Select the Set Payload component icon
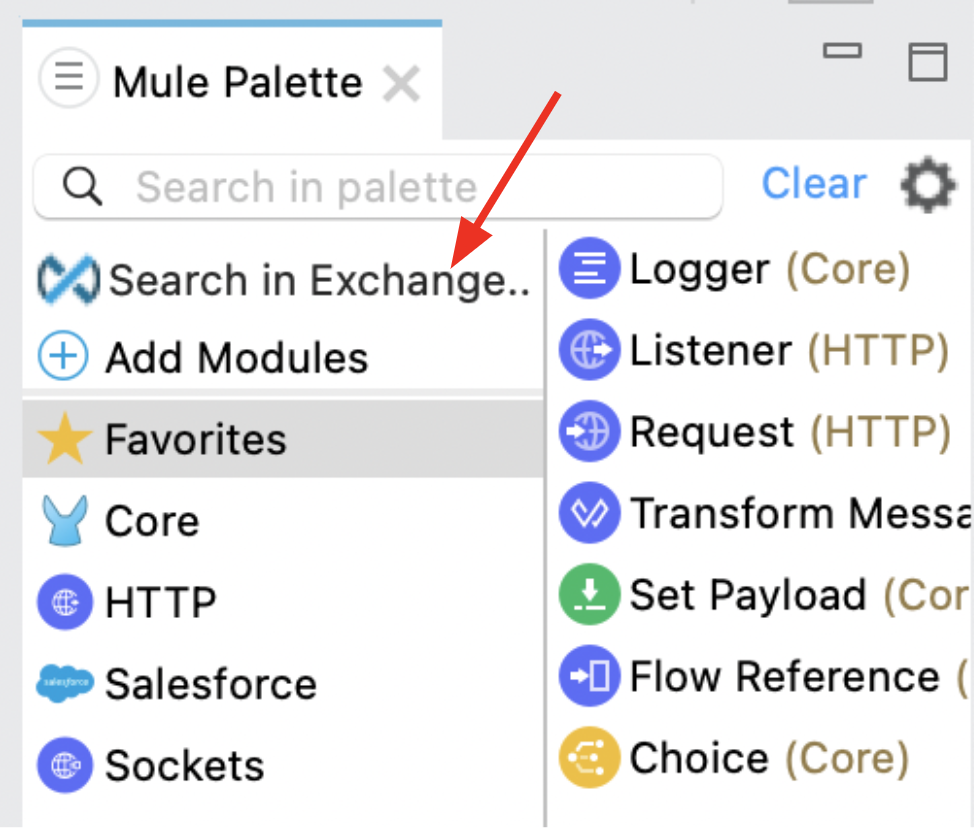 [590, 595]
